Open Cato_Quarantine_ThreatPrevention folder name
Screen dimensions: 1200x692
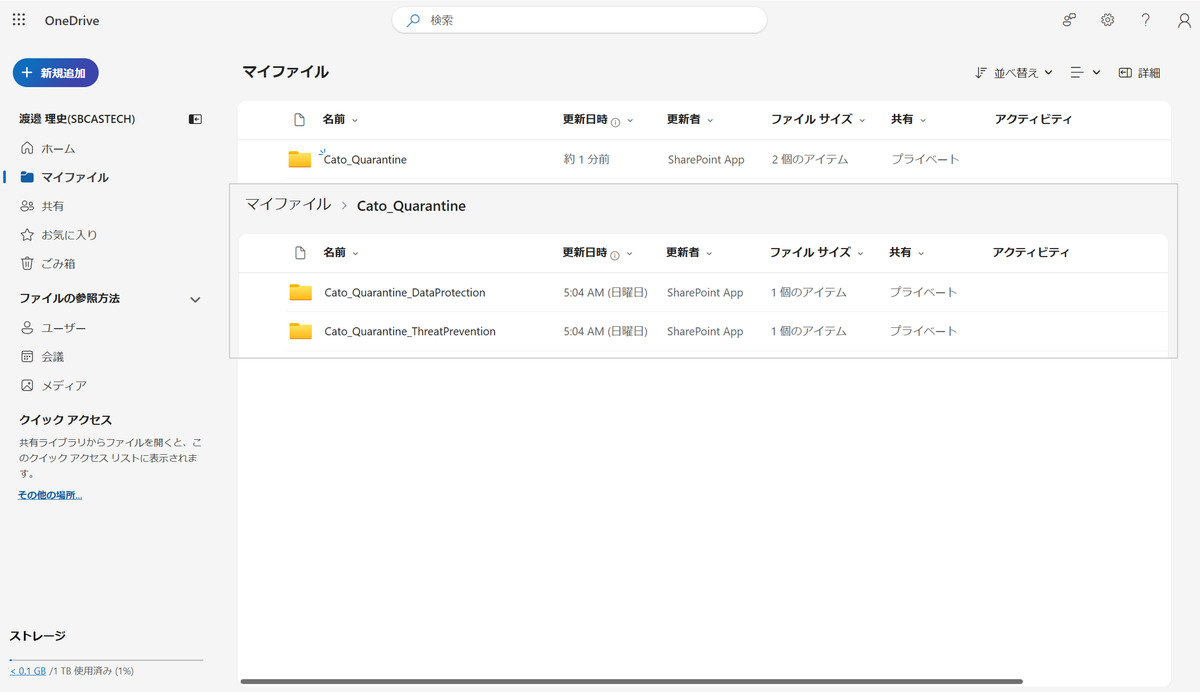coord(410,332)
